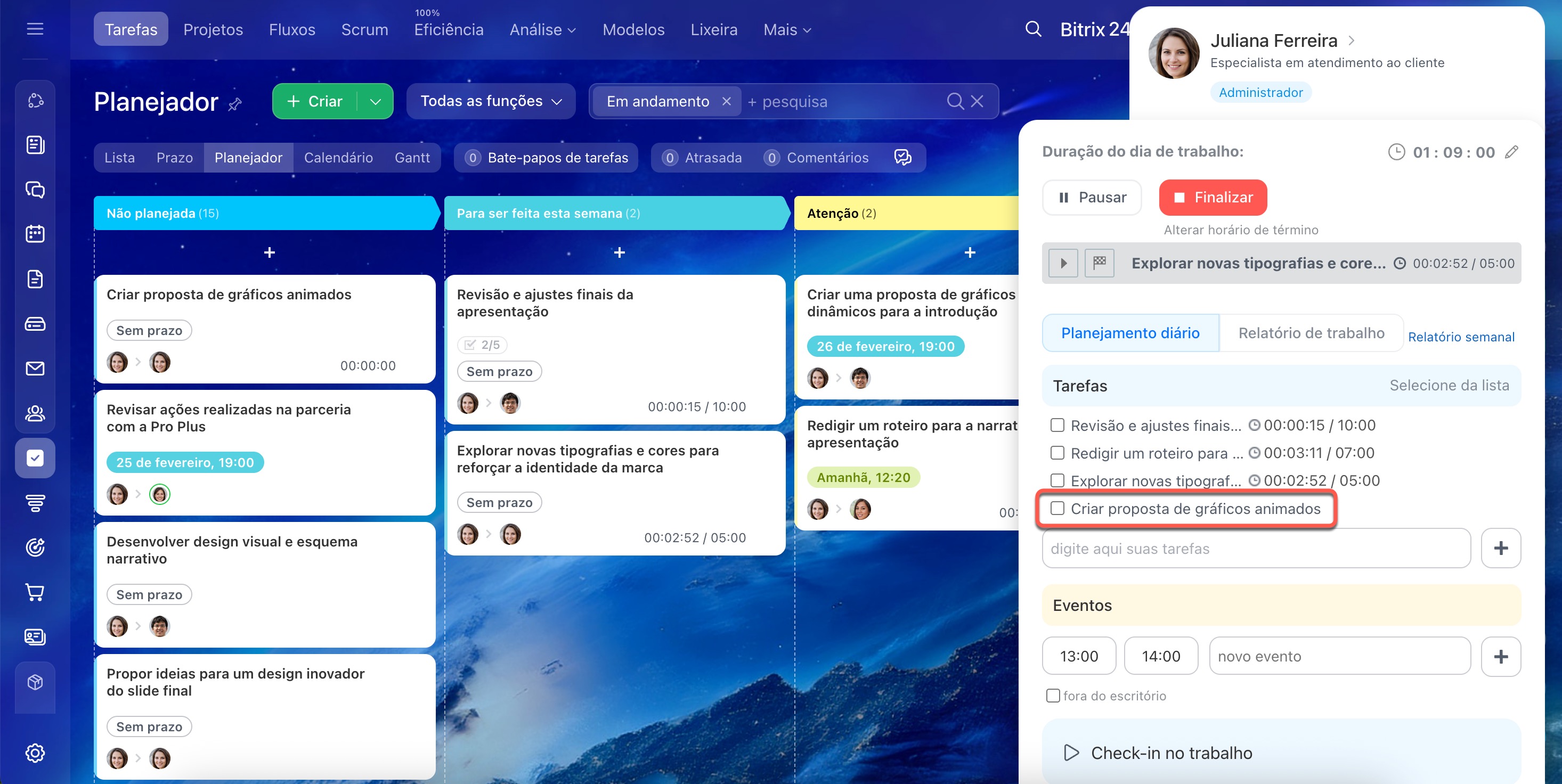The width and height of the screenshot is (1562, 784).
Task: Expand the Todas as funções dropdown
Action: coord(491,101)
